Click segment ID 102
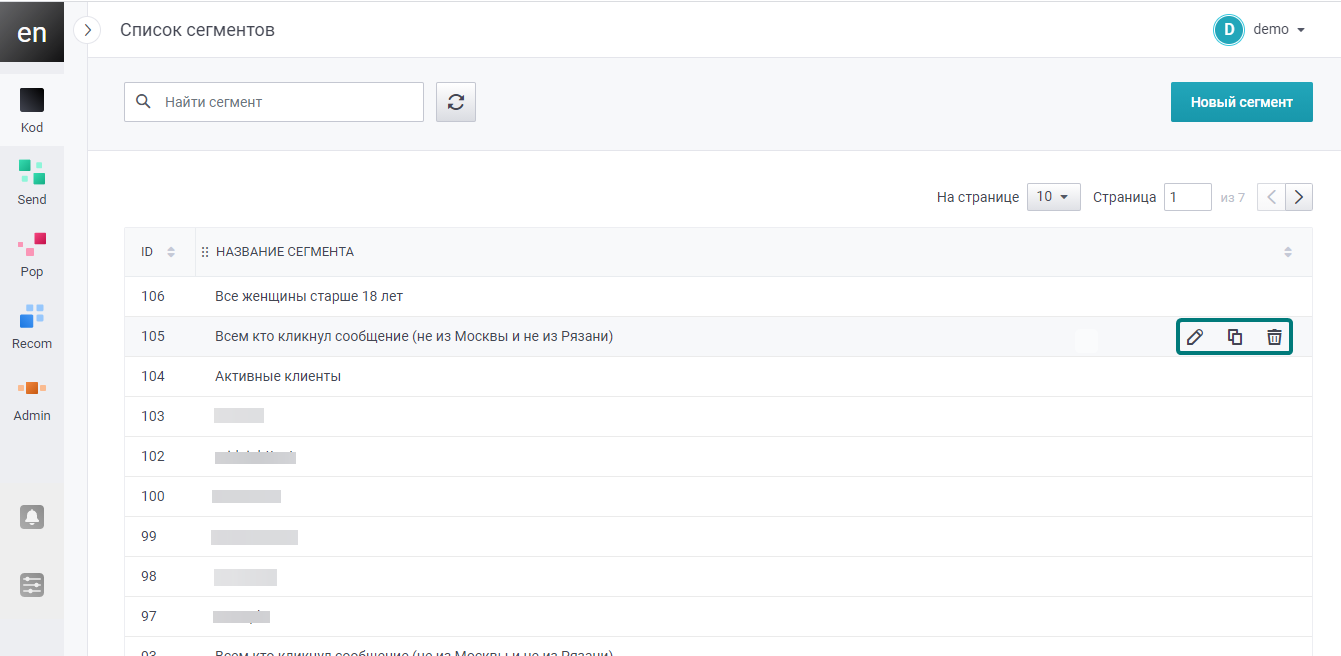1341x656 pixels. (153, 457)
